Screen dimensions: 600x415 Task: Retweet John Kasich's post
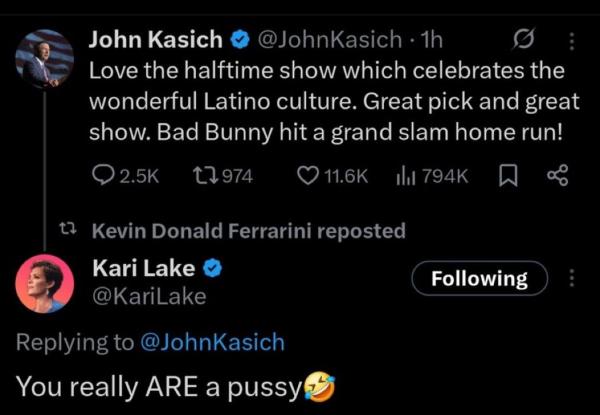pos(202,176)
